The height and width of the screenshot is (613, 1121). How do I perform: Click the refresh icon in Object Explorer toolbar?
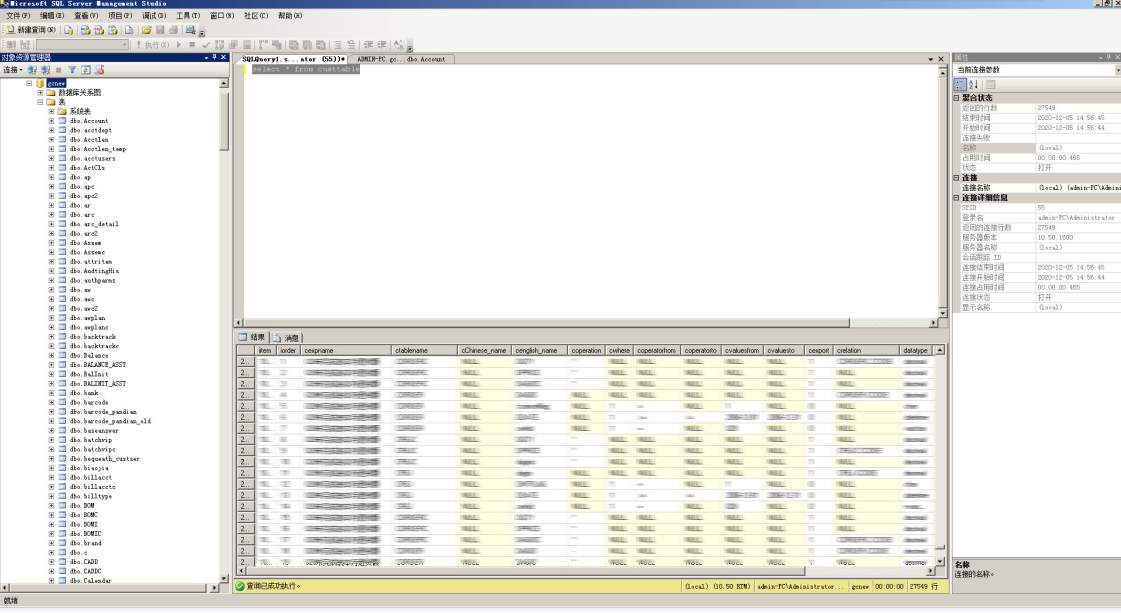click(86, 70)
